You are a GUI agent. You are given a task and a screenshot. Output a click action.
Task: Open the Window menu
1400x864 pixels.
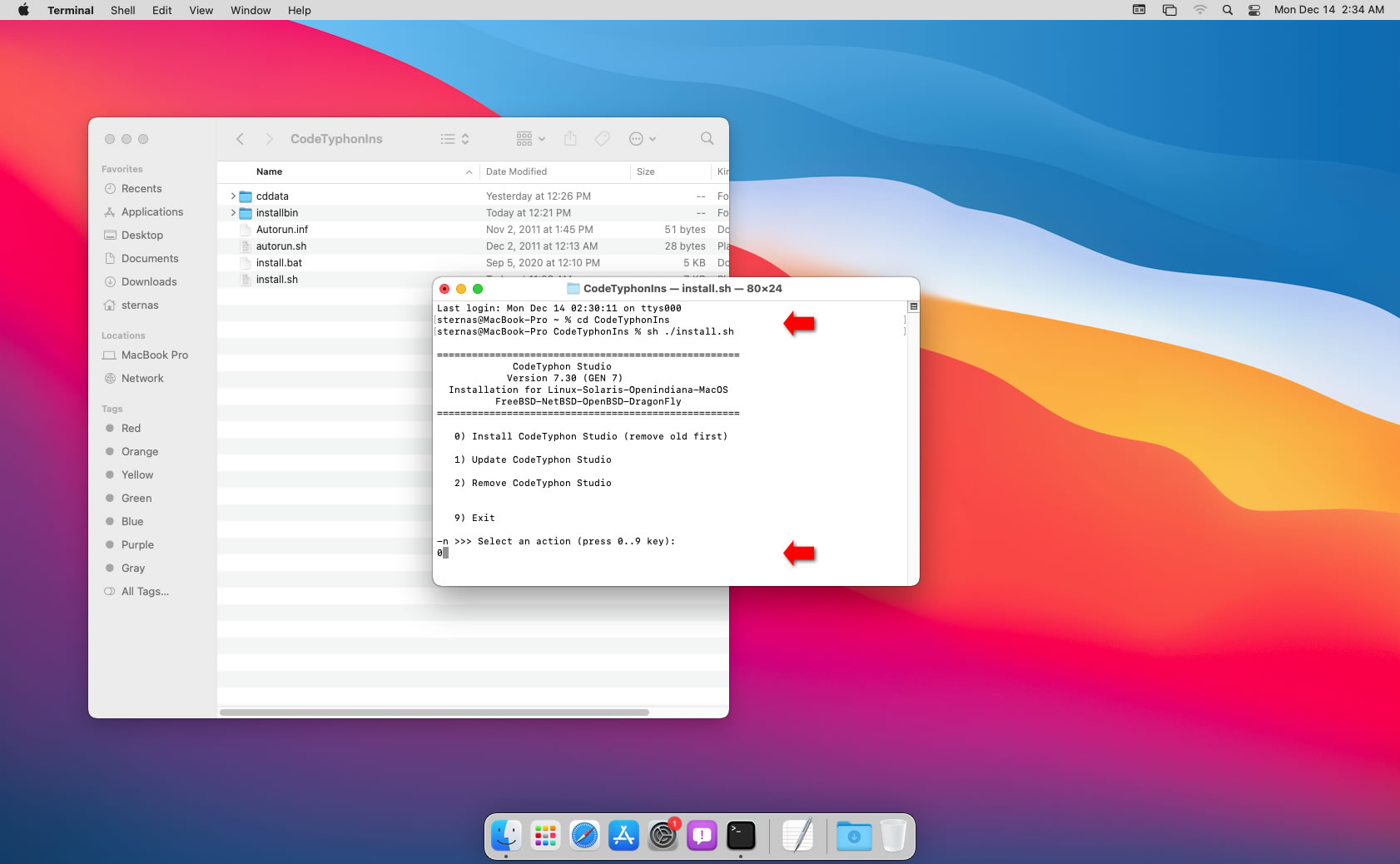point(251,10)
